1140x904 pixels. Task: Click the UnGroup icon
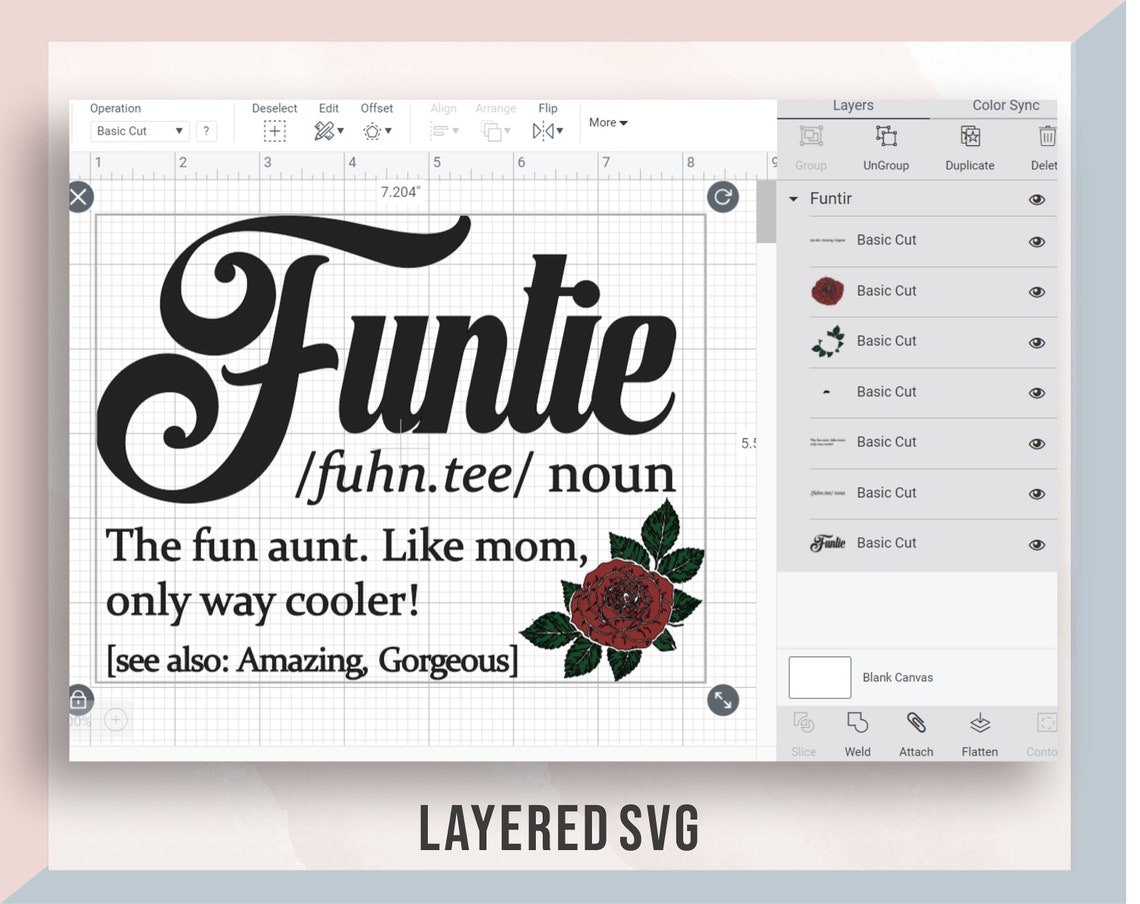[886, 145]
